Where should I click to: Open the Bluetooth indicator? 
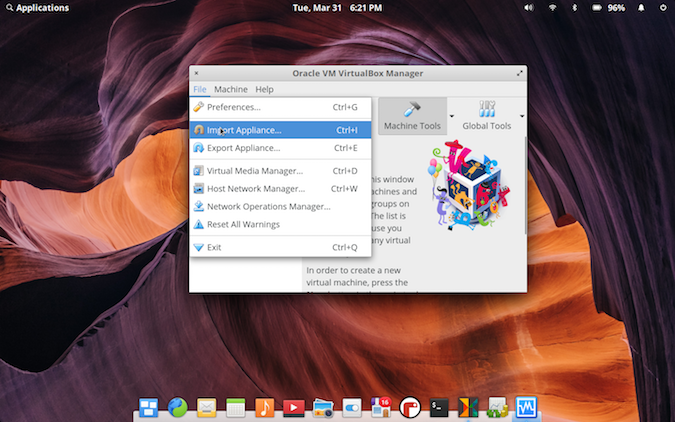click(x=574, y=8)
